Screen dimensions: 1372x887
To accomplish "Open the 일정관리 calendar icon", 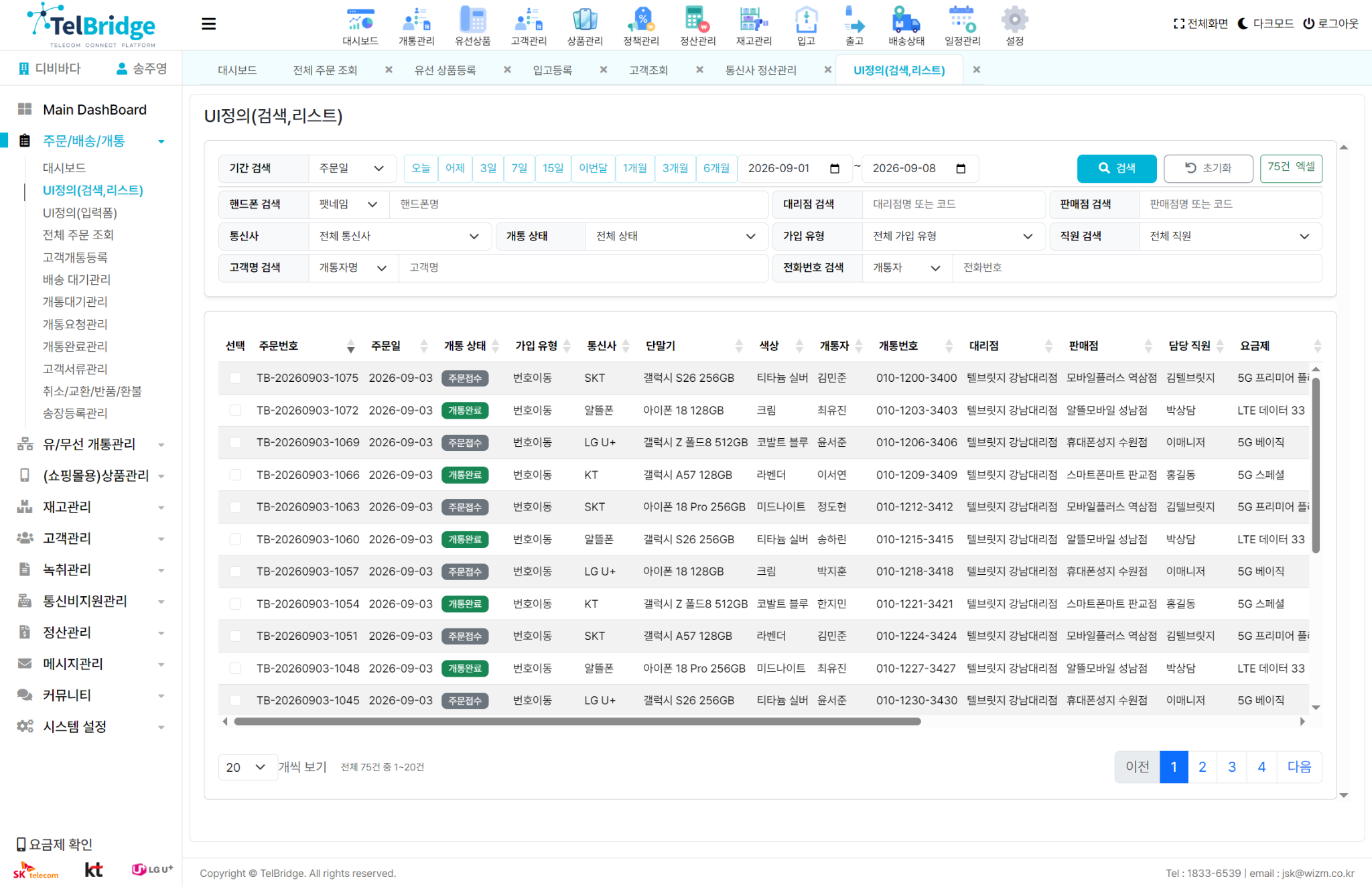I will tap(962, 26).
